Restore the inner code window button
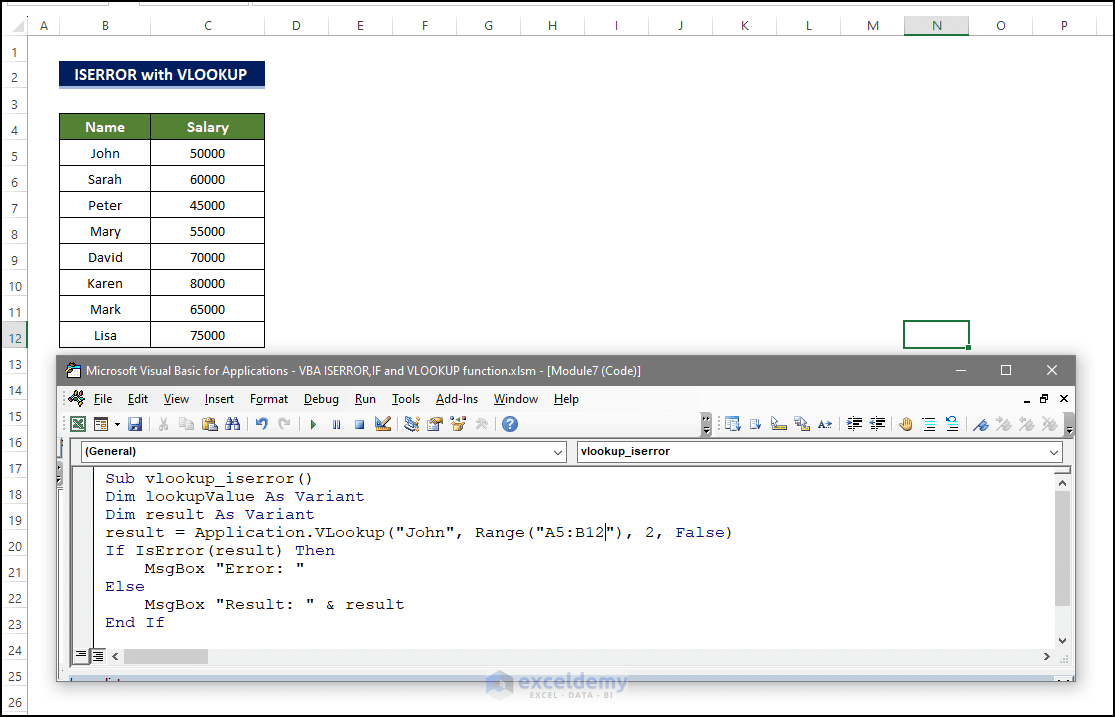Viewport: 1115px width, 717px height. pyautogui.click(x=1044, y=399)
